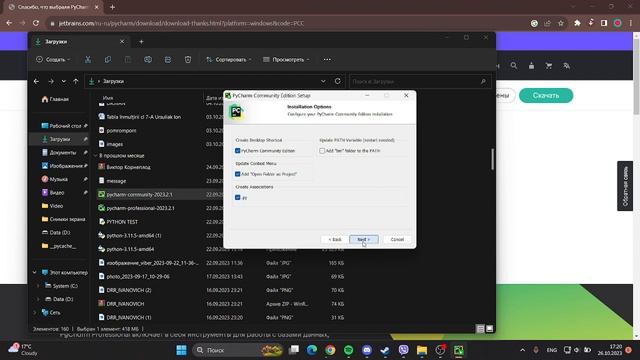Viewport: 640px width, 360px height.
Task: Open Музыка in the sidebar
Action: click(55, 179)
